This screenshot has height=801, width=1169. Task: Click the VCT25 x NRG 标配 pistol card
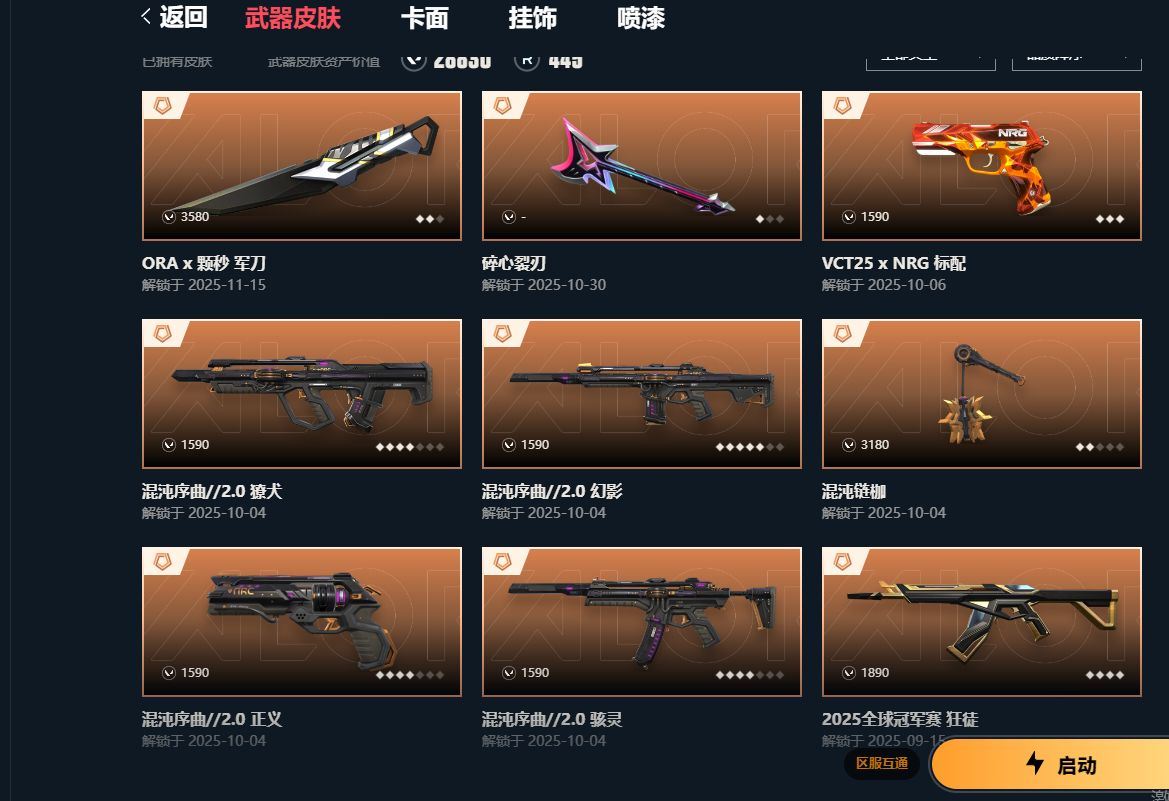982,166
